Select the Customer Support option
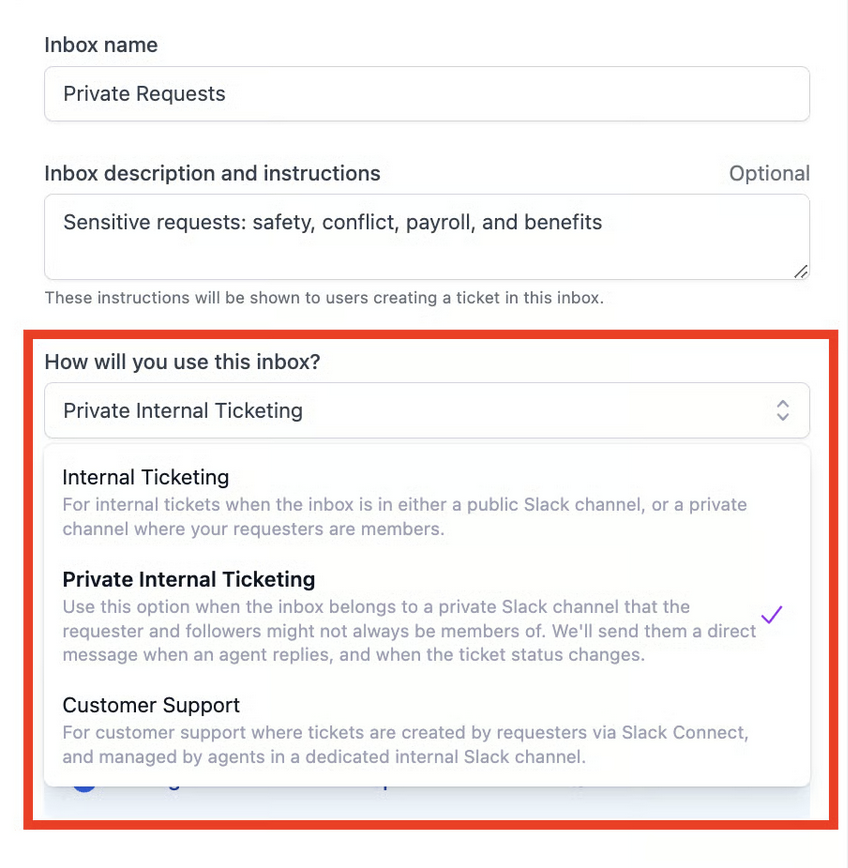Viewport: 848px width, 868px height. pyautogui.click(x=151, y=705)
